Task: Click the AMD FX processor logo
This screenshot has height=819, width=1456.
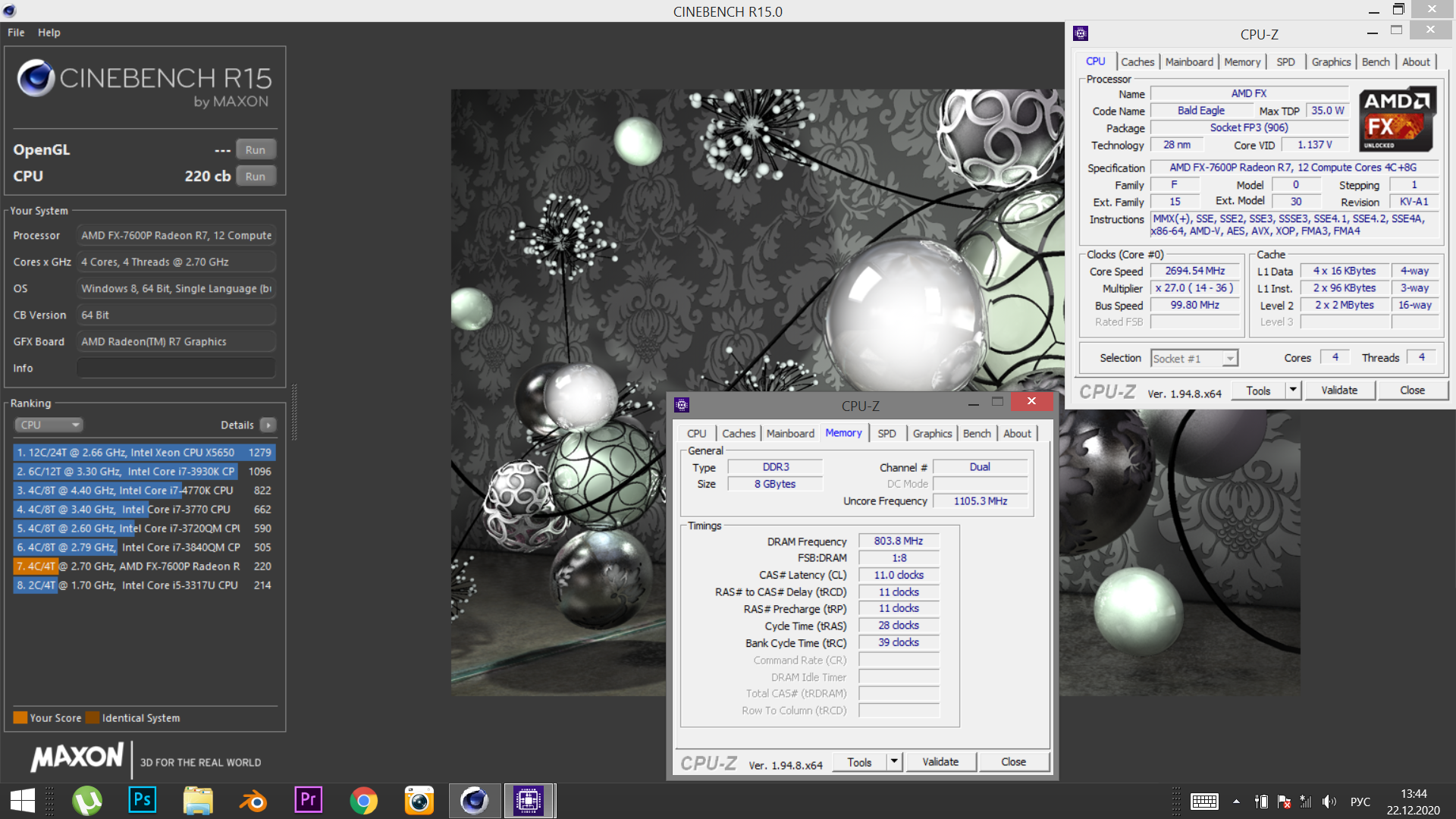Action: (x=1397, y=121)
